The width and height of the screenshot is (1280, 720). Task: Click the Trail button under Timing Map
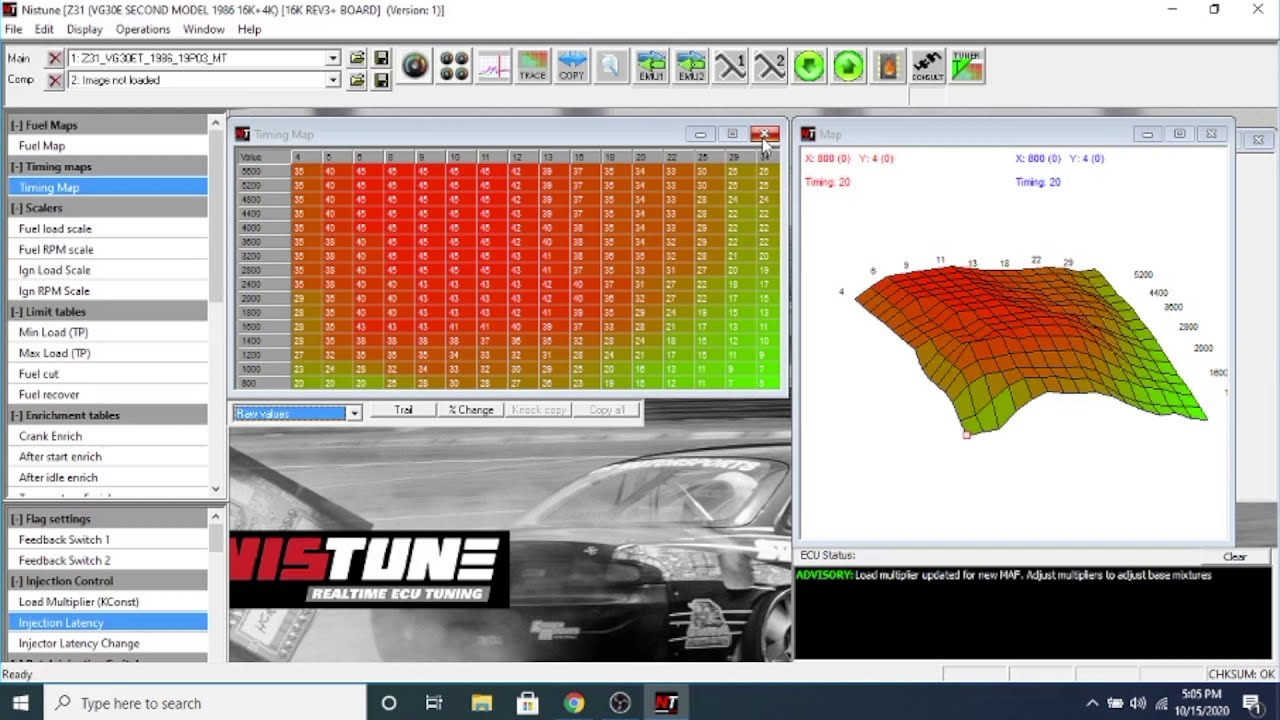click(x=404, y=410)
